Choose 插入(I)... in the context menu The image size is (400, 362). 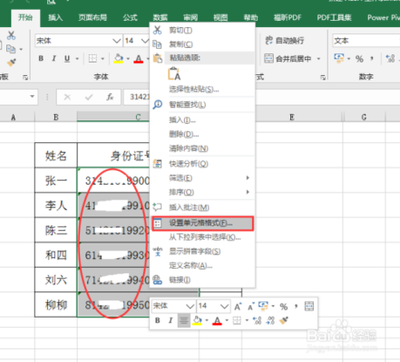coord(203,120)
